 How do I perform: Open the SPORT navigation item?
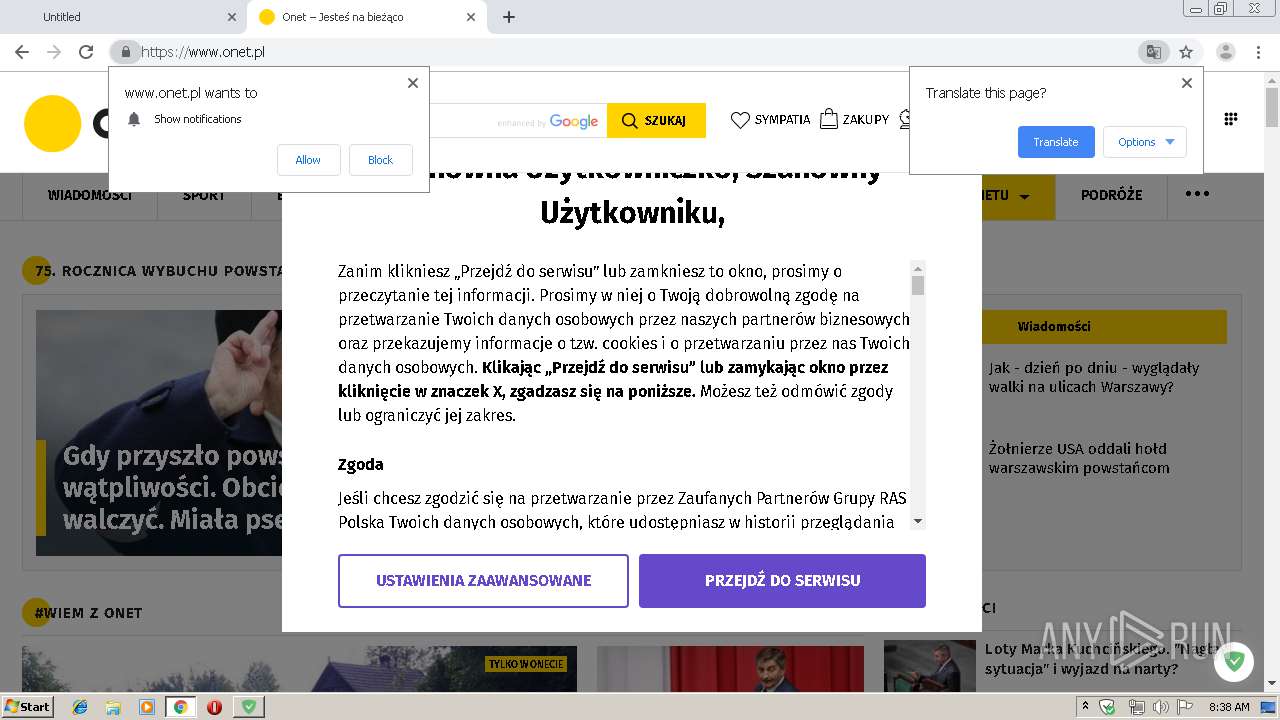(x=204, y=195)
